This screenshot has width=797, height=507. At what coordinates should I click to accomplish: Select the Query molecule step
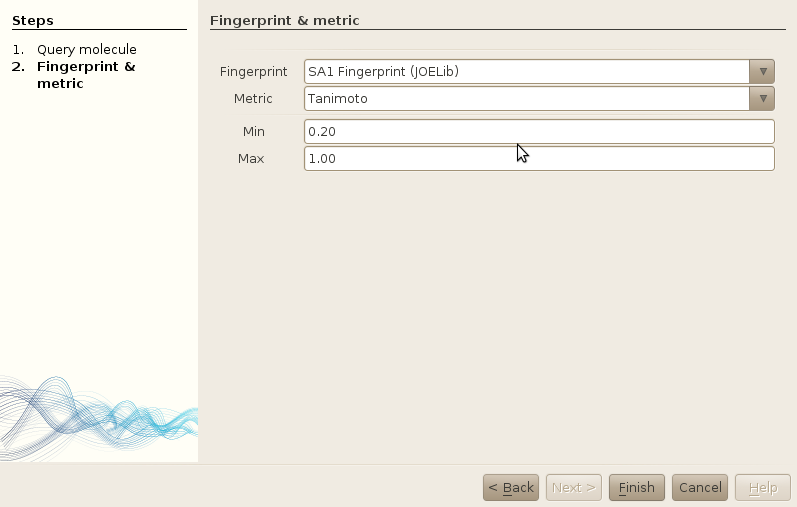pos(86,49)
